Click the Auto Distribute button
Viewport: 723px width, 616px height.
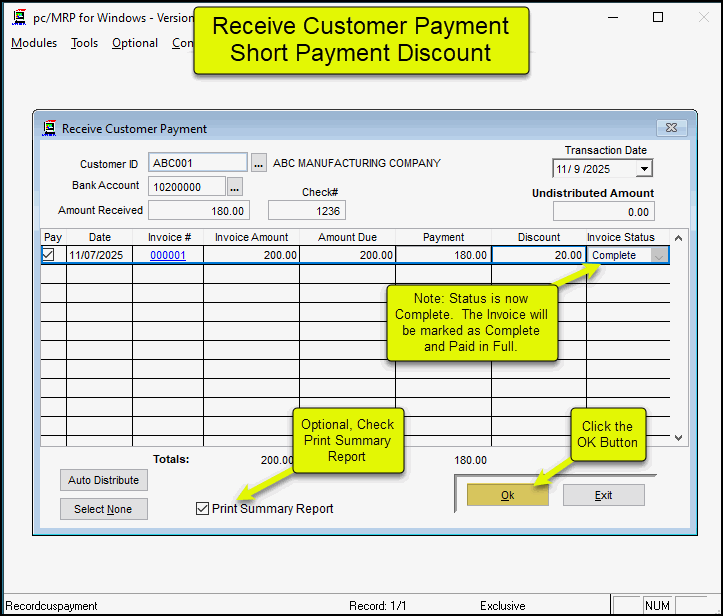[x=103, y=480]
